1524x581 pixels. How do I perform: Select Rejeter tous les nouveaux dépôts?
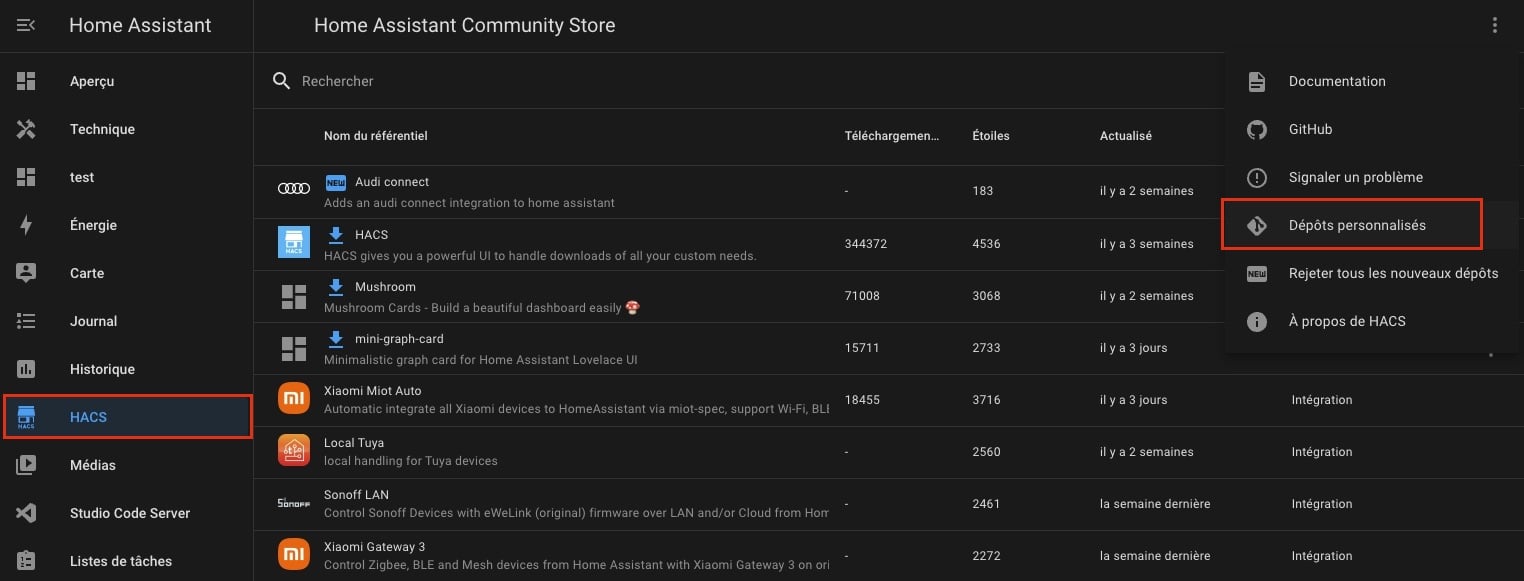[x=1374, y=273]
